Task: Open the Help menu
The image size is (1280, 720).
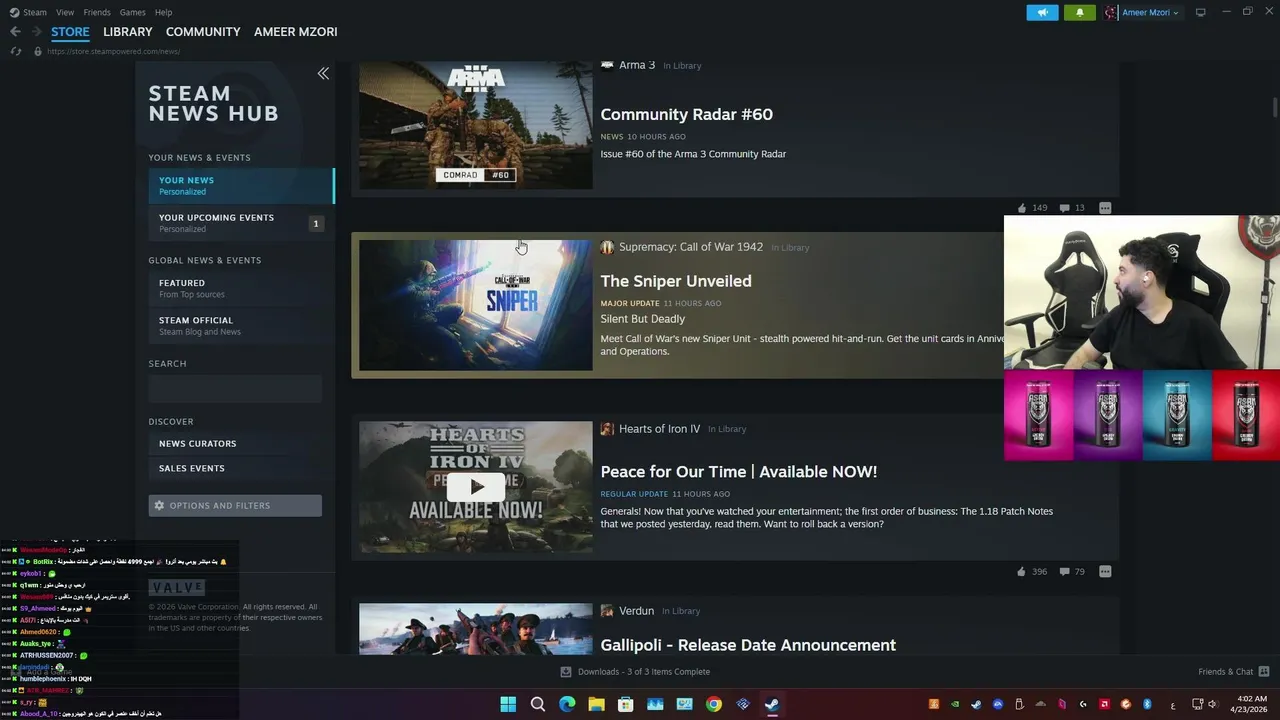Action: (x=164, y=12)
